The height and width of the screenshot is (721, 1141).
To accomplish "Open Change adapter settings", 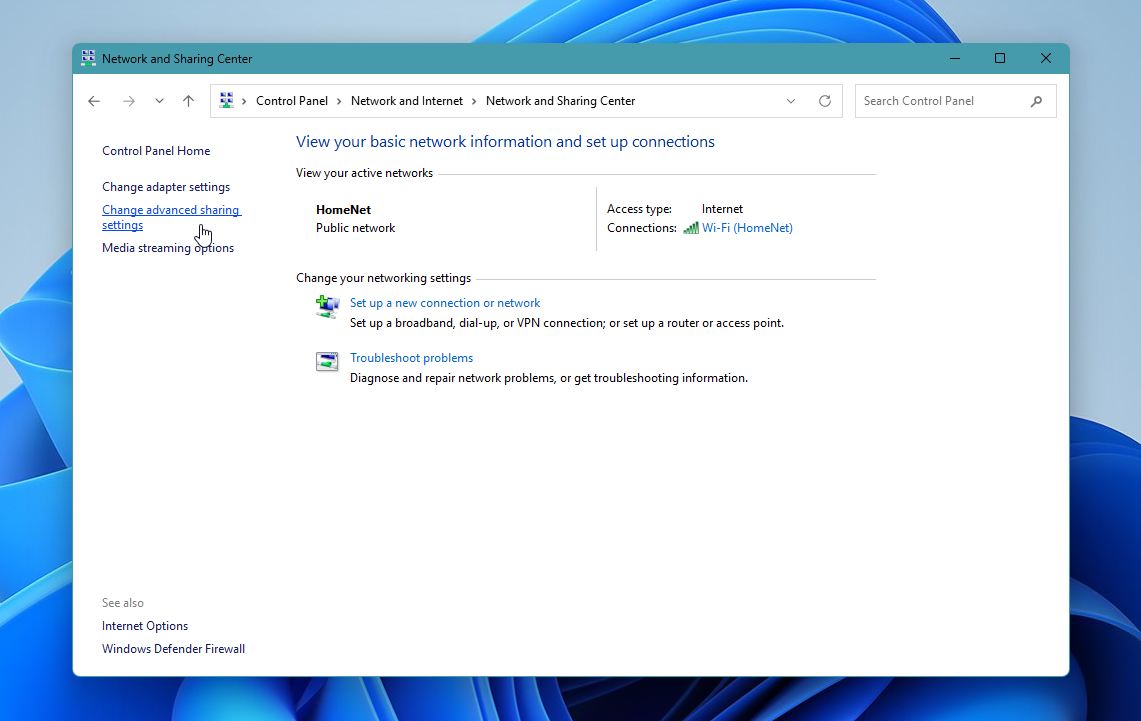I will tap(166, 187).
